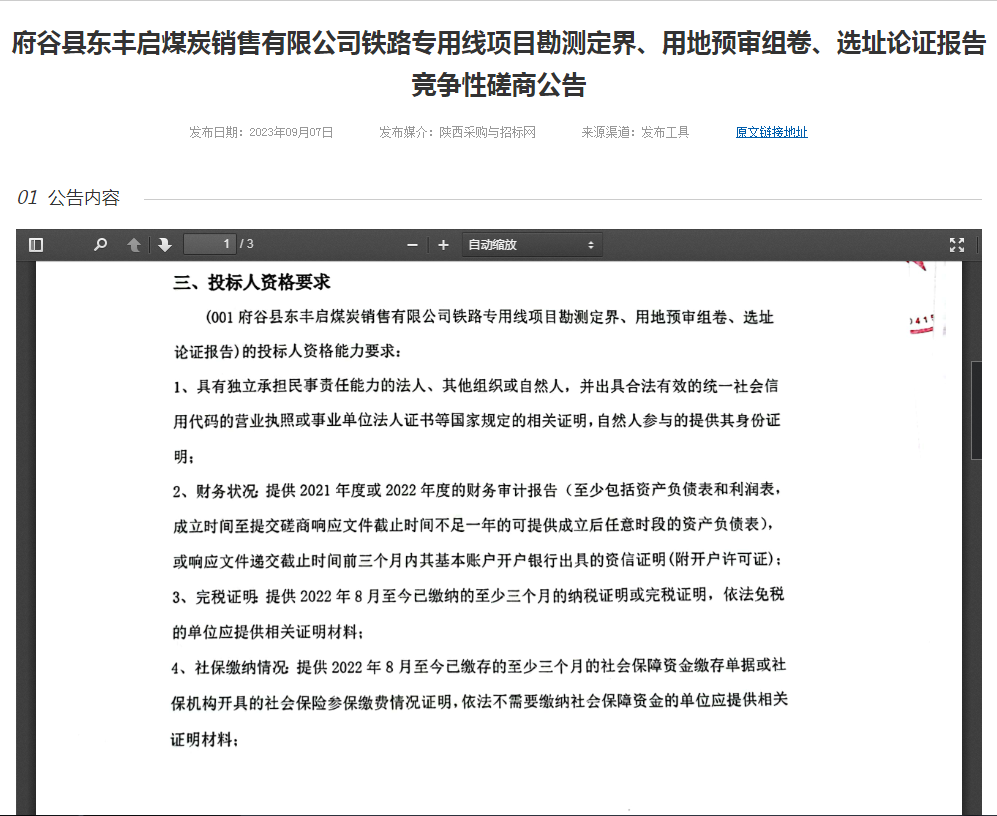Click the line starting with 4、社保缴纳情况
The image size is (997, 816).
point(478,667)
